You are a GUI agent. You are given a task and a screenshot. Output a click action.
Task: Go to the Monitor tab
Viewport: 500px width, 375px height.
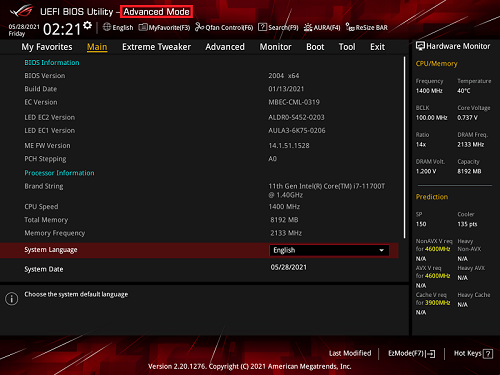click(x=276, y=47)
